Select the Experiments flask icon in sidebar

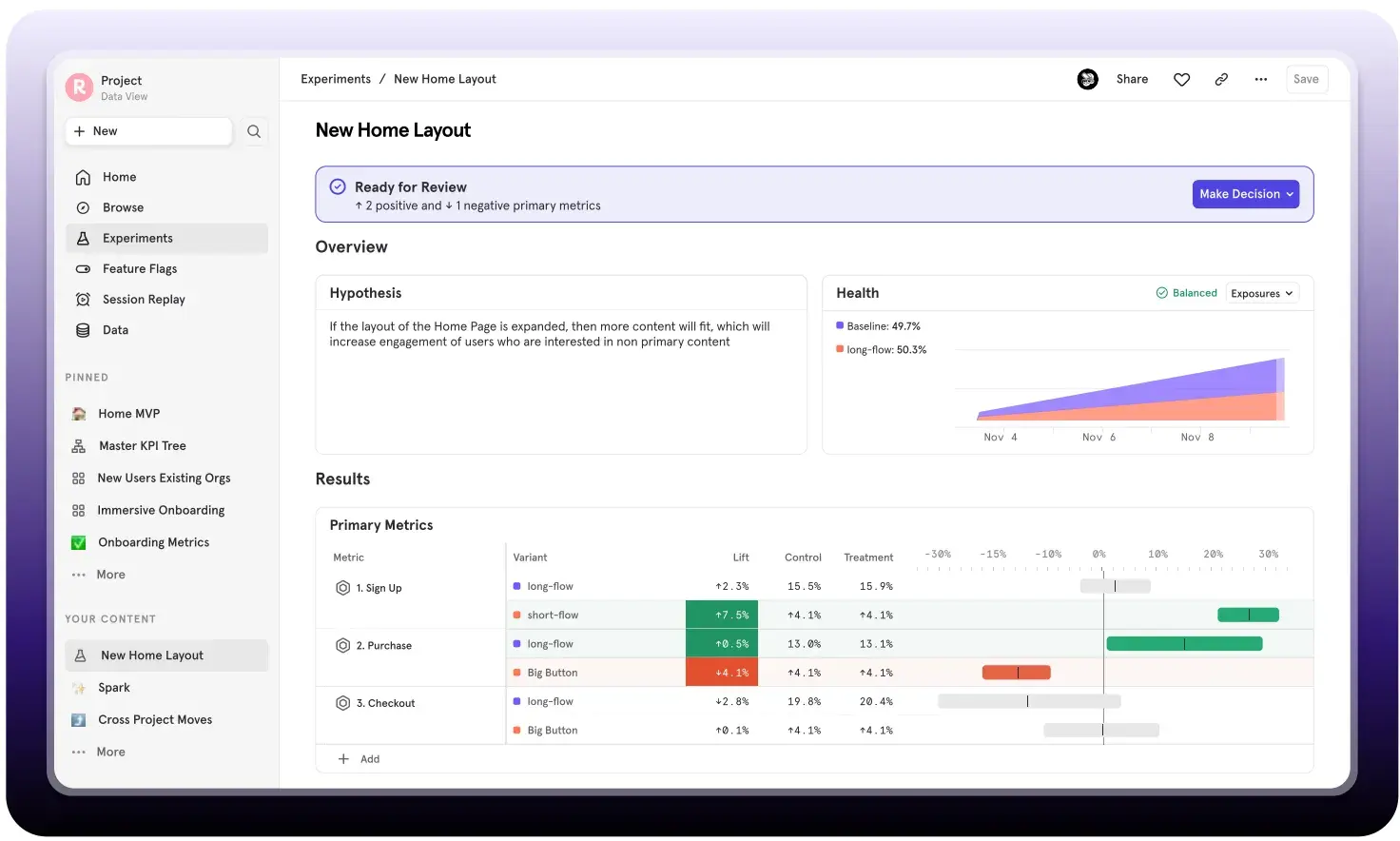pyautogui.click(x=83, y=238)
